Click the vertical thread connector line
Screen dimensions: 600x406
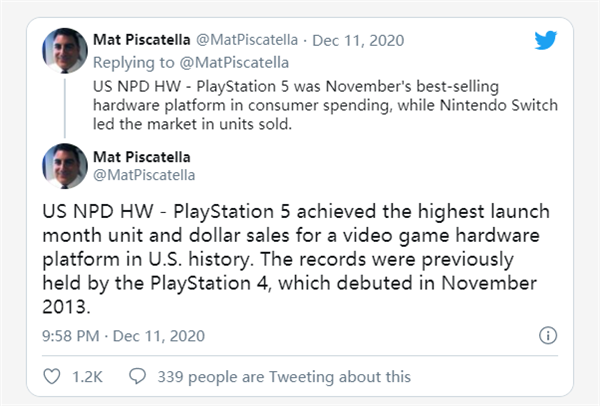65,108
